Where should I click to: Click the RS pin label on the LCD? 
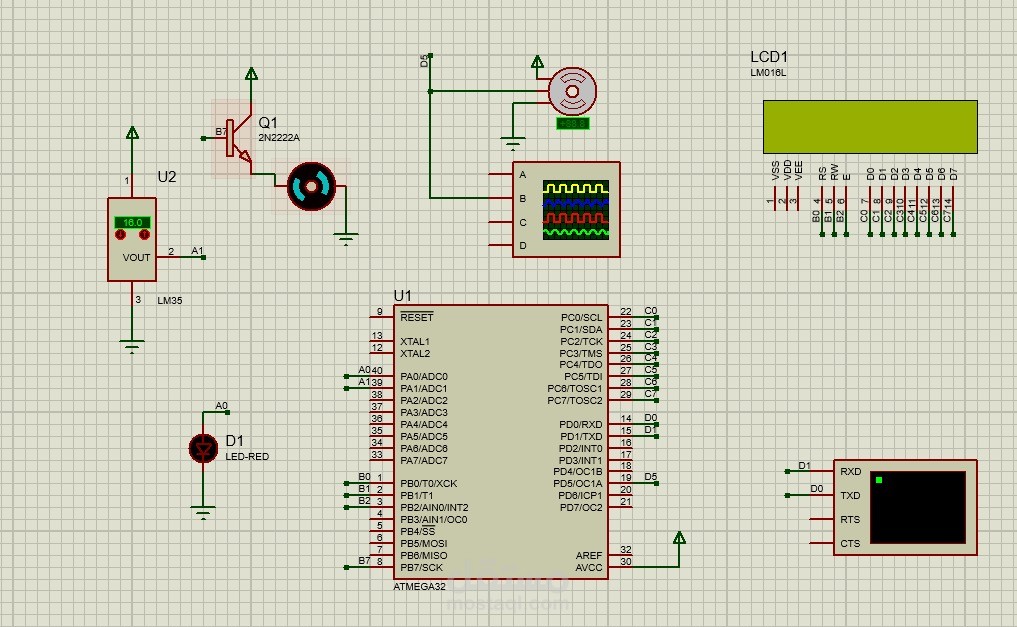[x=822, y=174]
